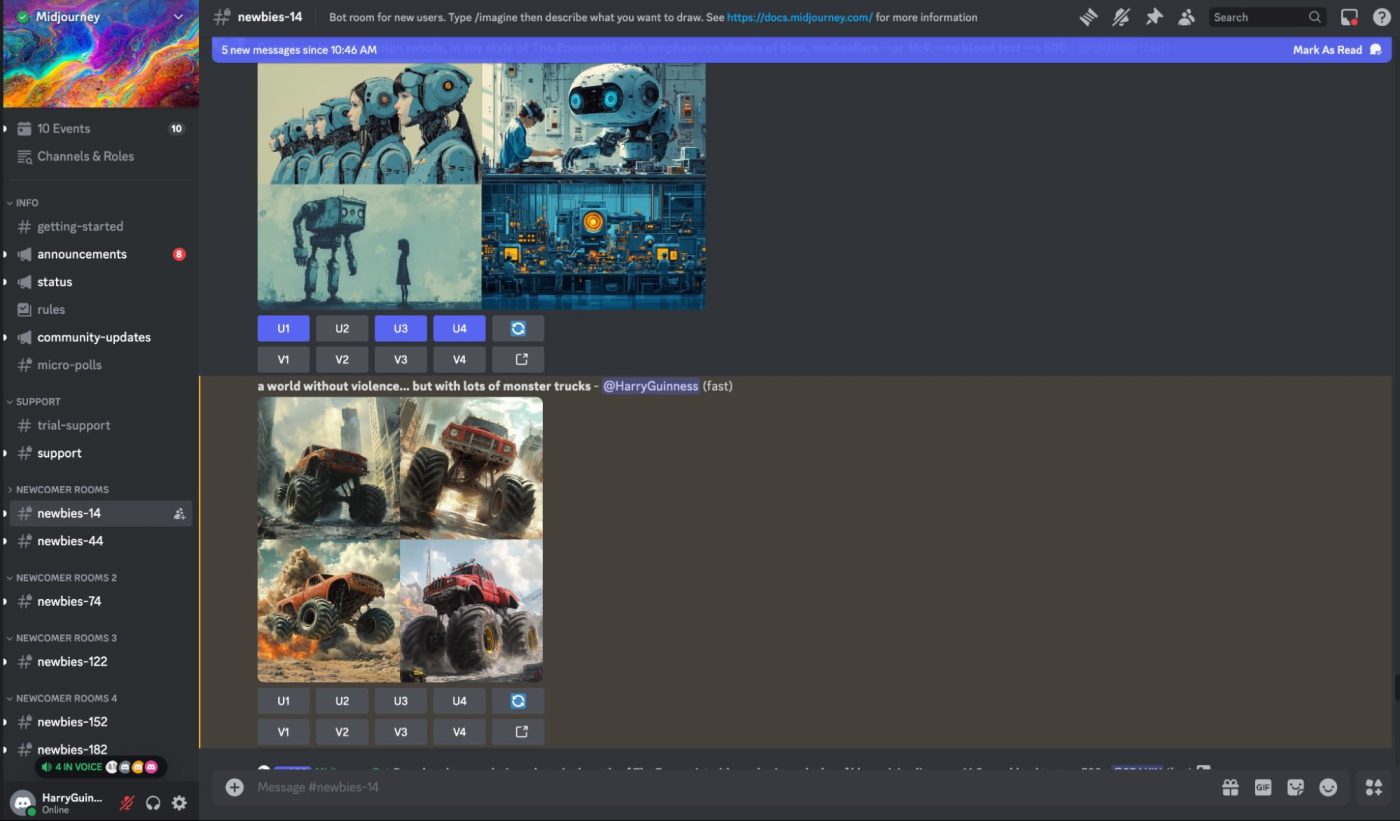
Task: Collapse the INFO channel category
Action: click(x=27, y=203)
